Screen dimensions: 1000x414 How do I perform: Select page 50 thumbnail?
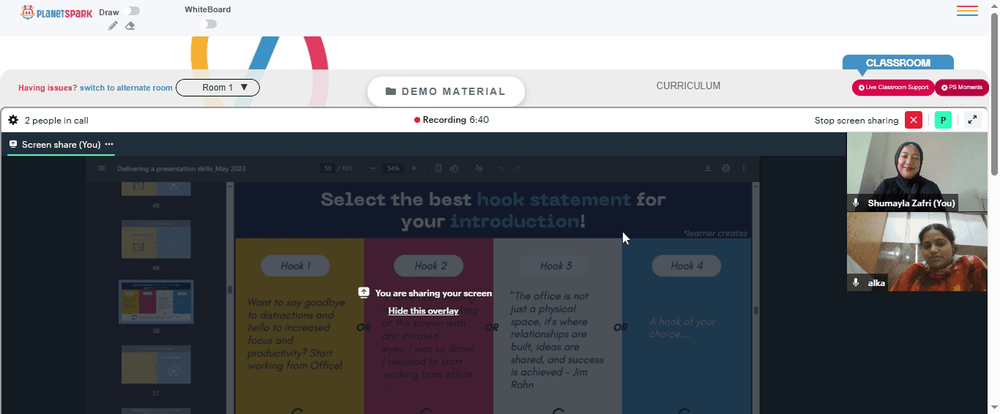(156, 302)
